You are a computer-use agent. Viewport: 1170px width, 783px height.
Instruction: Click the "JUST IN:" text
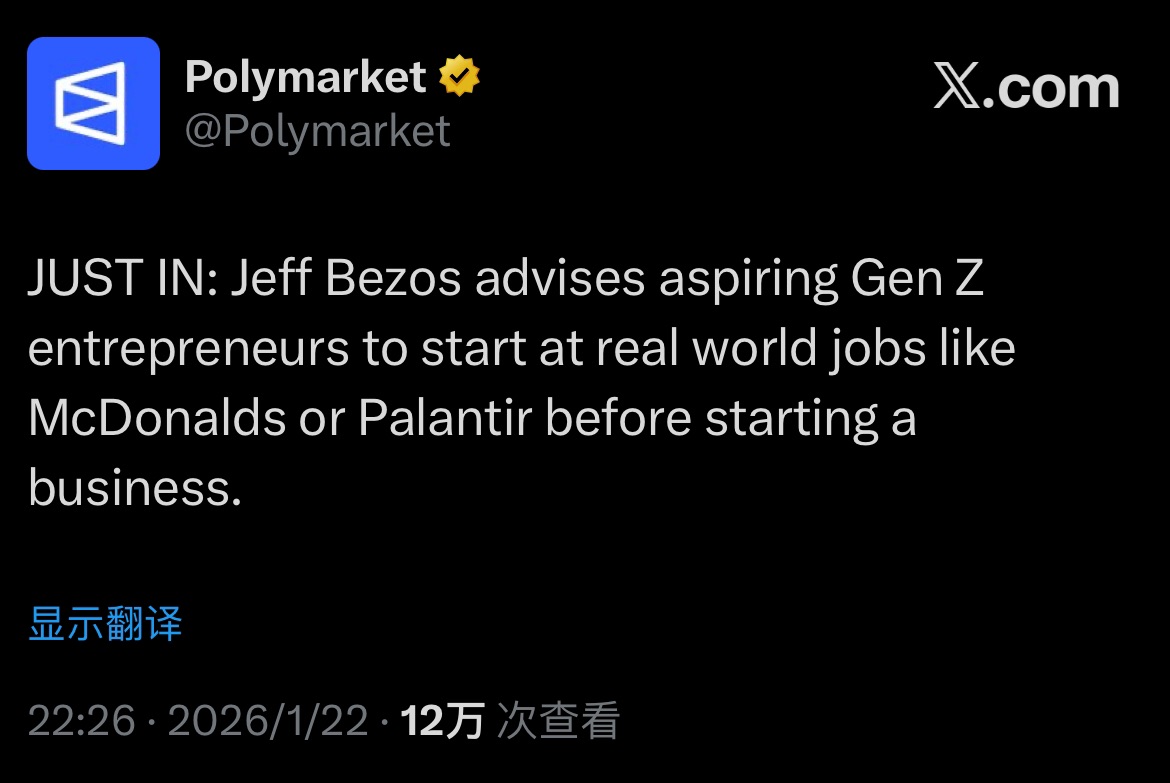pyautogui.click(x=123, y=281)
